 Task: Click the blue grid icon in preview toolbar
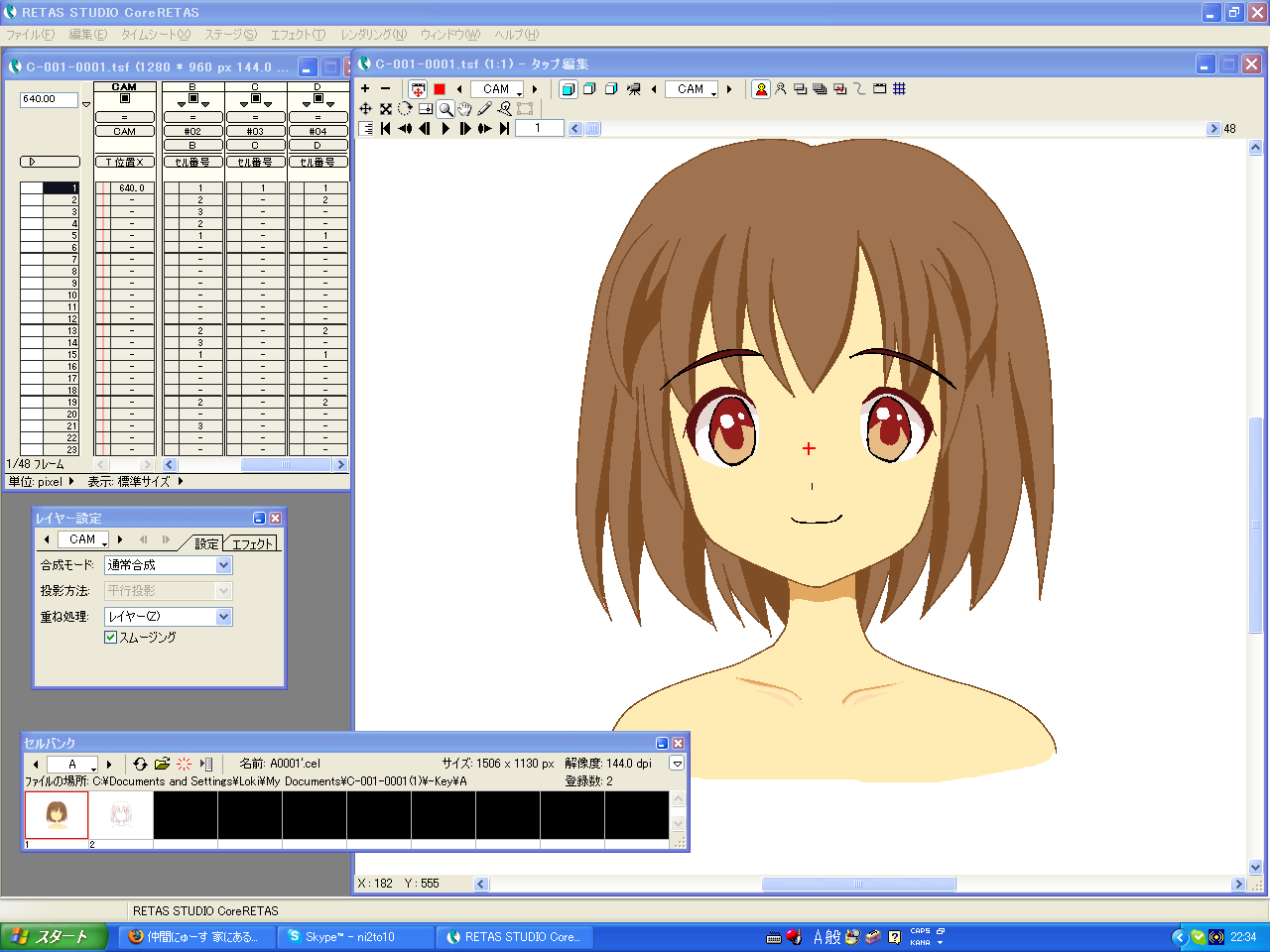click(x=899, y=89)
